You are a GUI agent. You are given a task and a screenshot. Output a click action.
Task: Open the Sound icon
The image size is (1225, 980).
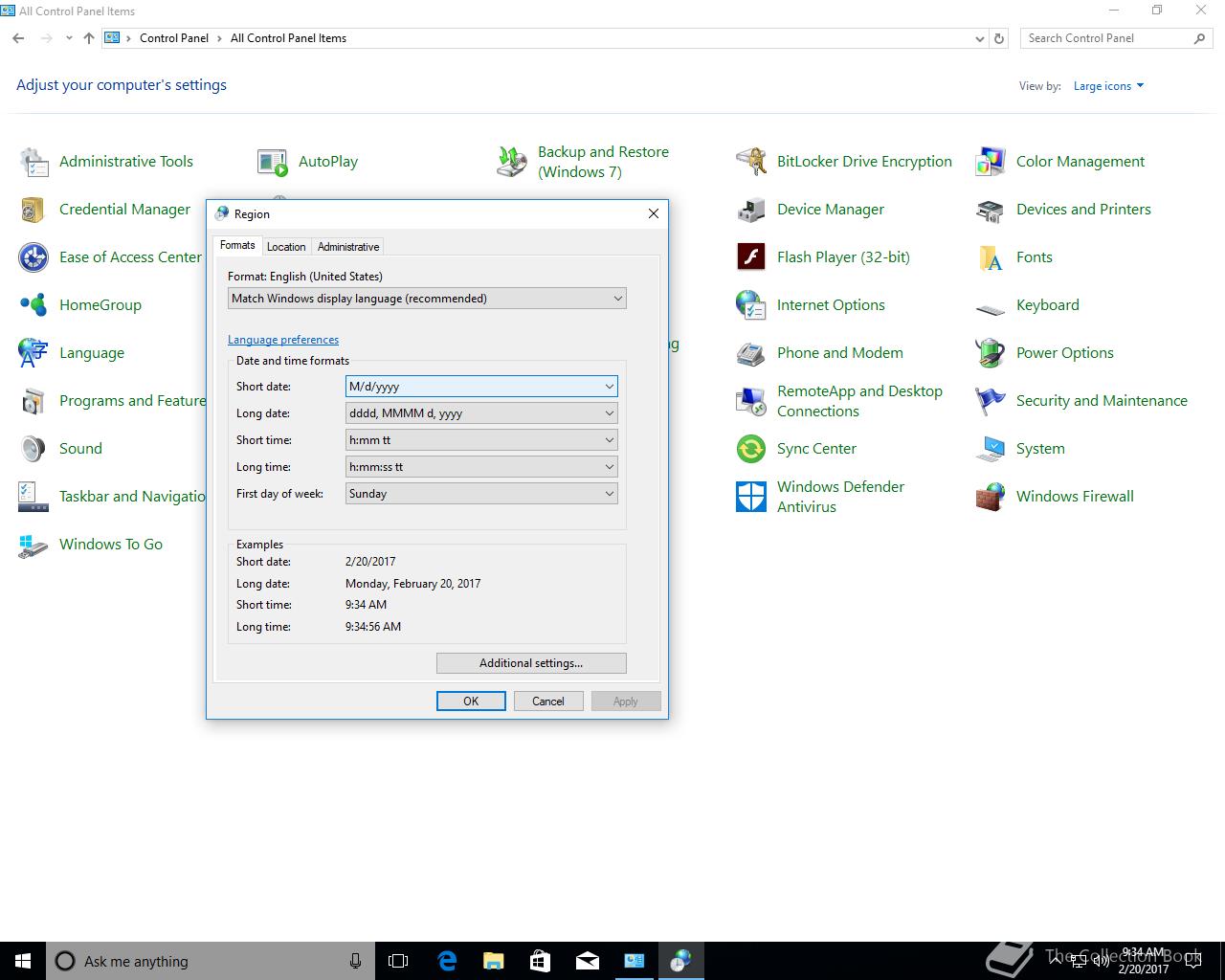33,449
